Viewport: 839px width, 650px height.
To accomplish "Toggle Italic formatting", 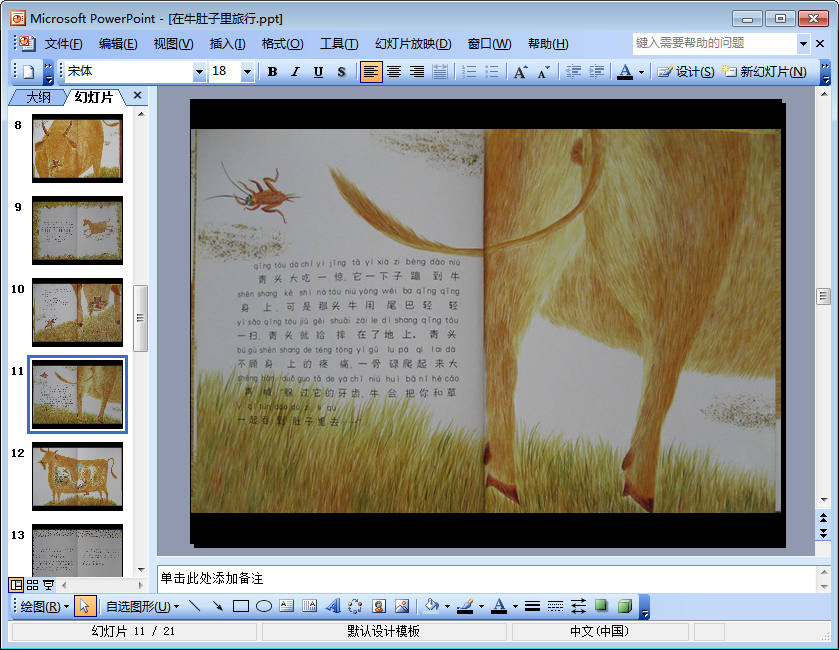I will (295, 72).
